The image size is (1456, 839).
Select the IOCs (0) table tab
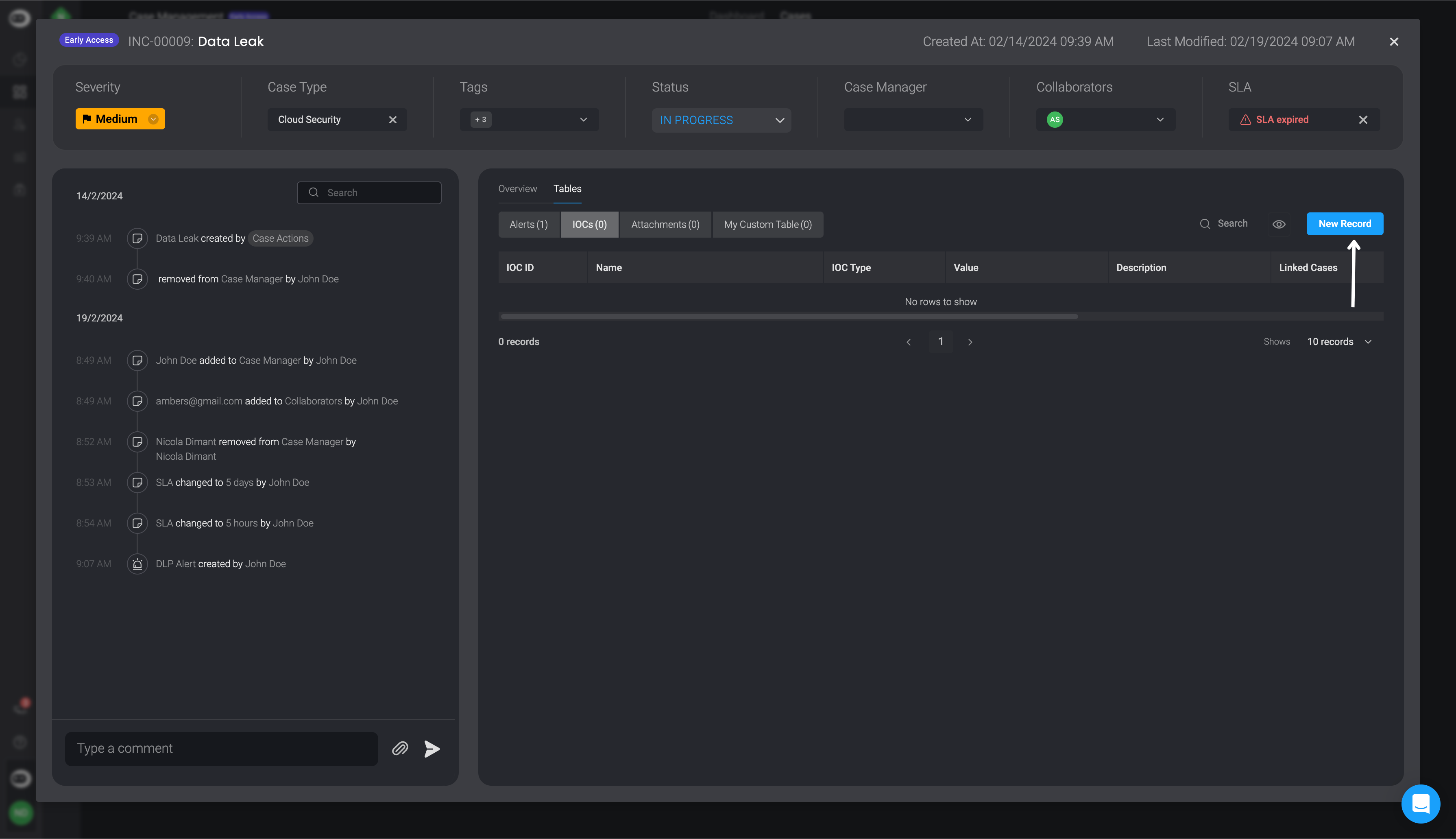point(590,225)
